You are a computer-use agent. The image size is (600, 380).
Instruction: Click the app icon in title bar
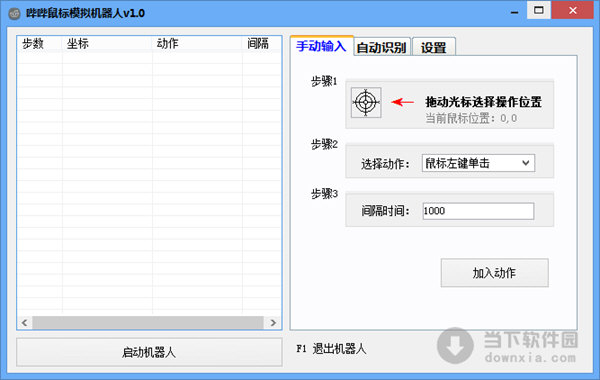[15, 13]
